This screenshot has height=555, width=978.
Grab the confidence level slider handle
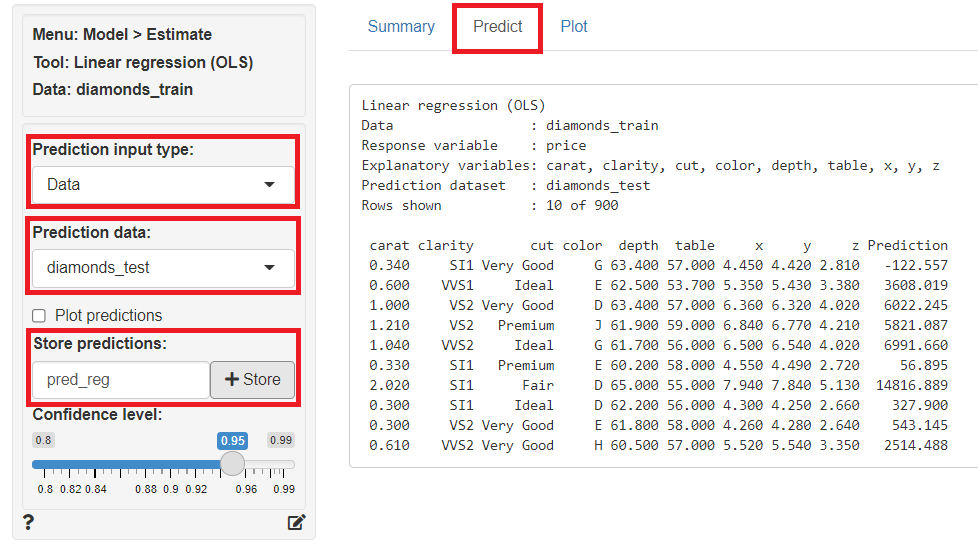(x=232, y=464)
